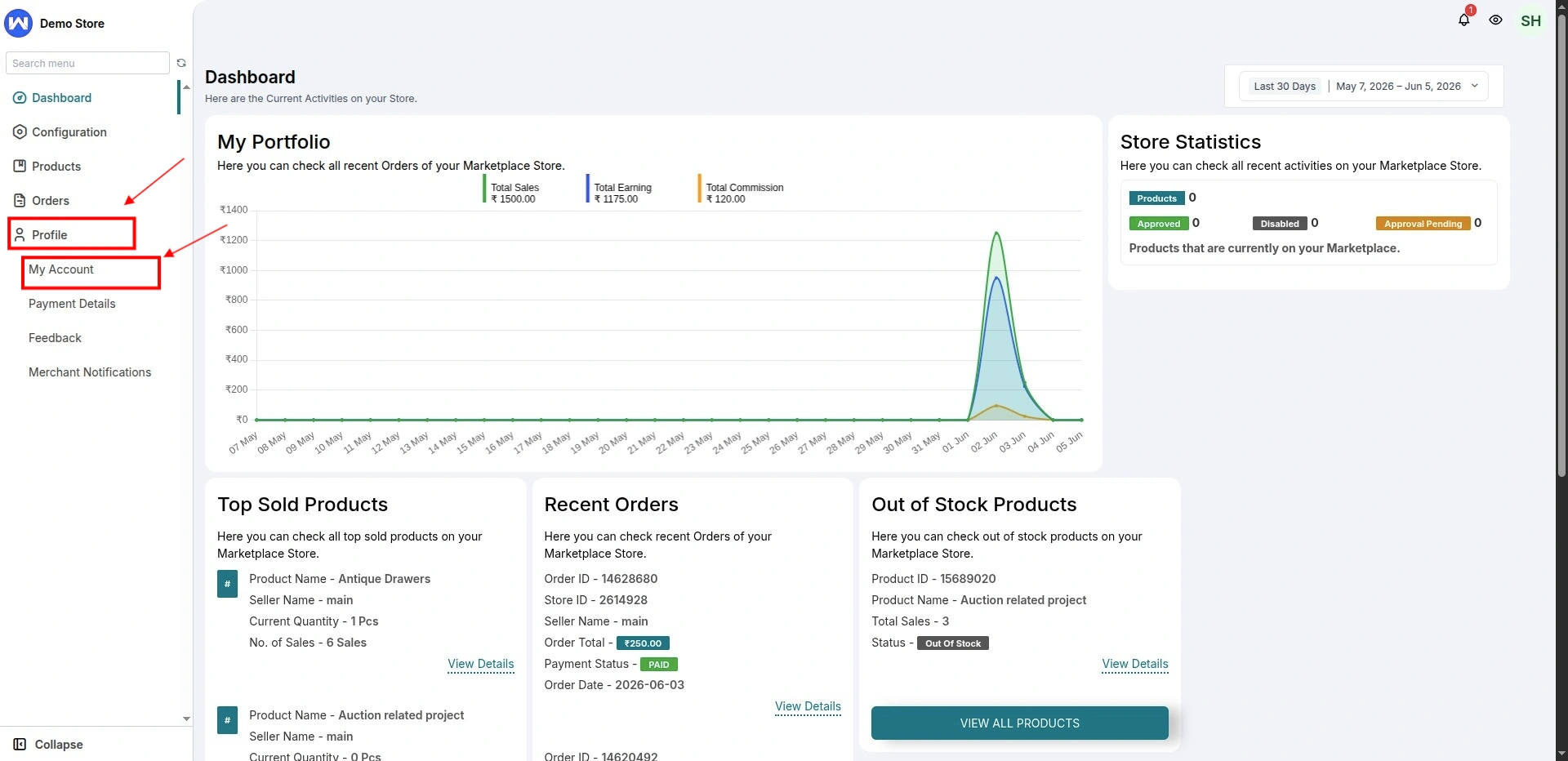Click the Dashboard page heading

(250, 77)
